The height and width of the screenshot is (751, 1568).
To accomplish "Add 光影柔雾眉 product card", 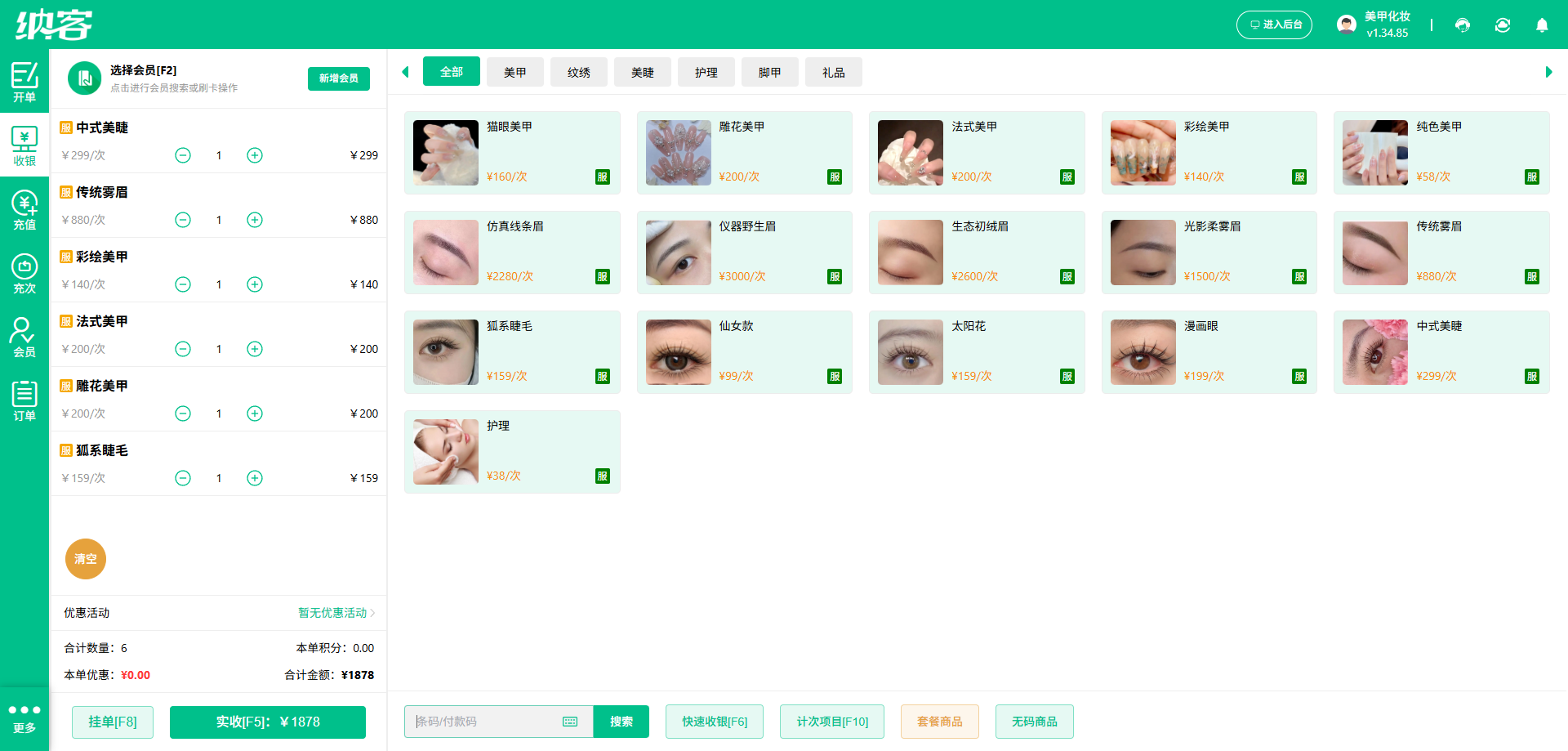I will (x=1209, y=253).
